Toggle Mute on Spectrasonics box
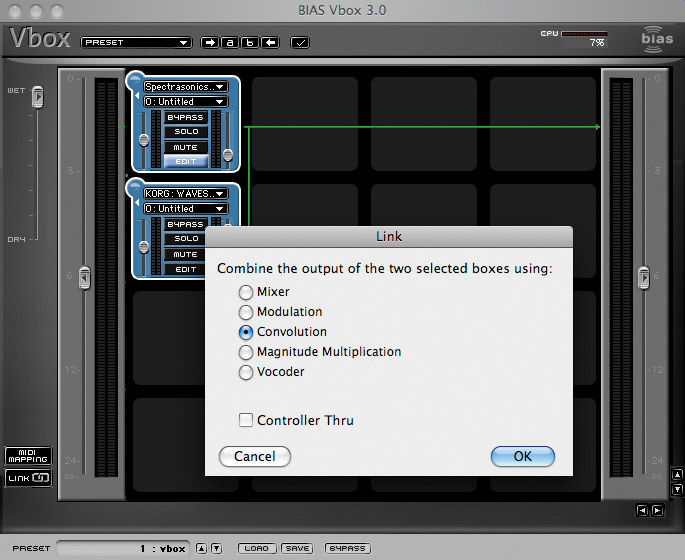 point(186,147)
